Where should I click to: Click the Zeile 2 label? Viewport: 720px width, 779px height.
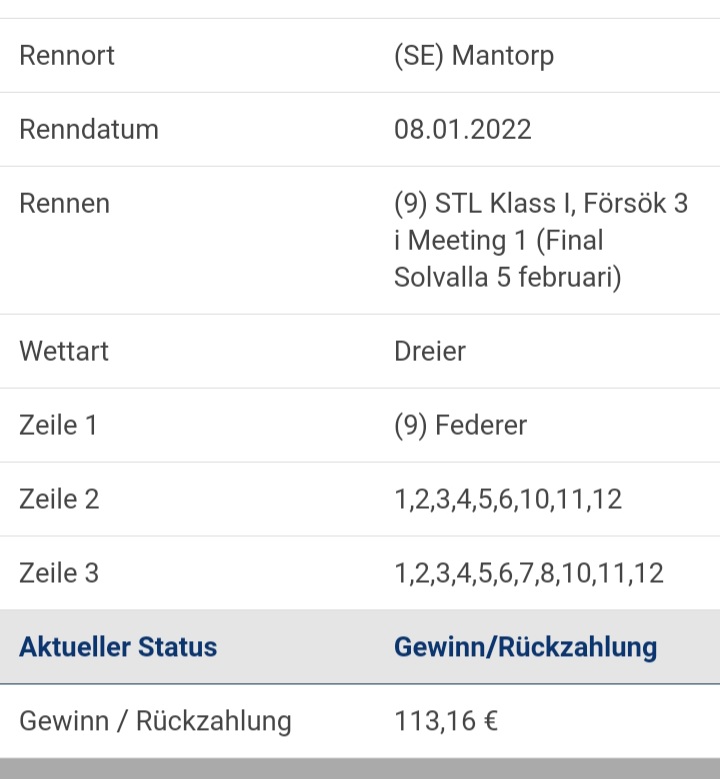tap(59, 499)
